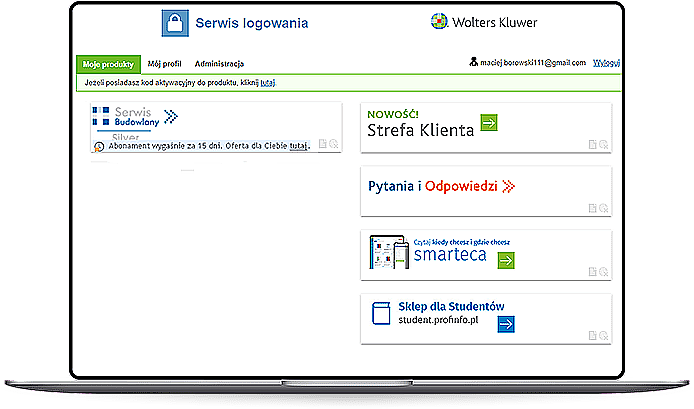
Task: Click the magnifier icon on Serwis Budowlany card
Action: (334, 144)
